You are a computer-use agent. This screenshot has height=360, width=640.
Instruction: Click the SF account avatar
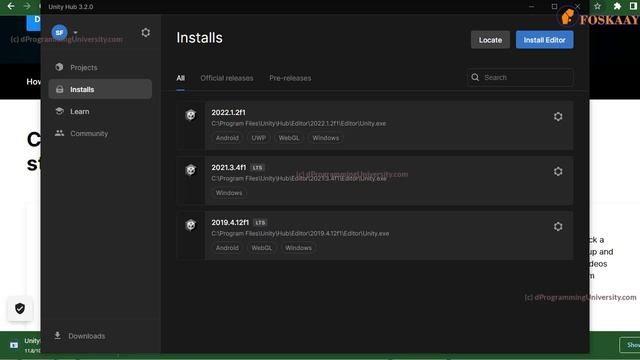59,33
